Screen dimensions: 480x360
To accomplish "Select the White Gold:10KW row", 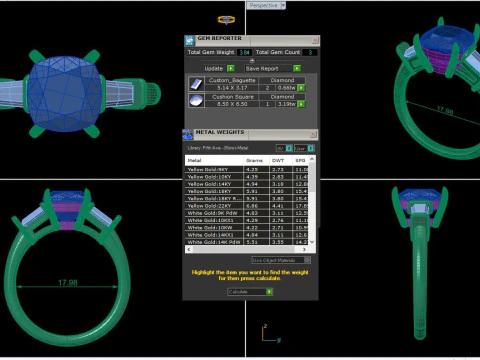I will click(x=247, y=228).
